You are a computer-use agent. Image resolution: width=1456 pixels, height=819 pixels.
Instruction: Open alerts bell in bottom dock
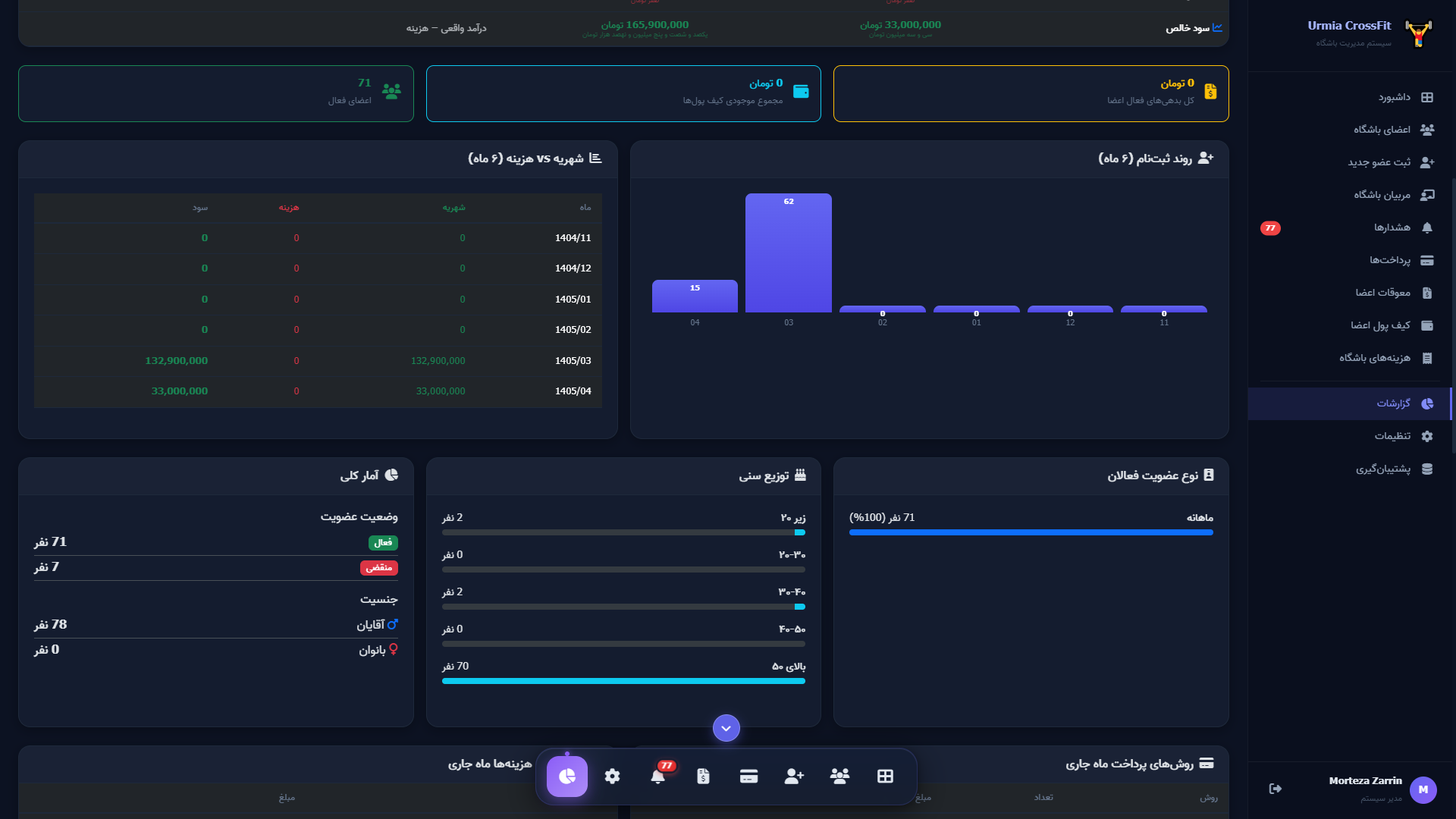(x=658, y=776)
